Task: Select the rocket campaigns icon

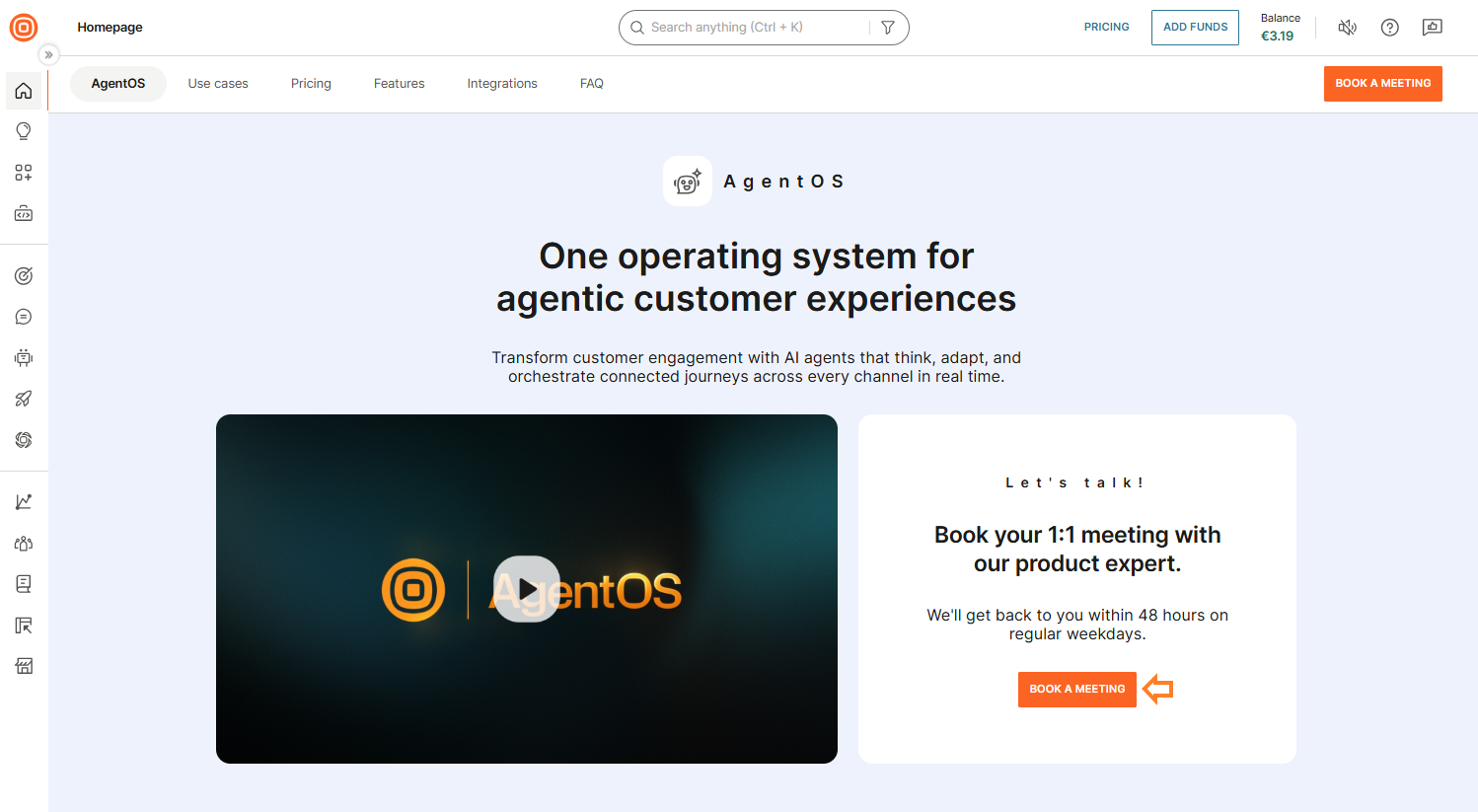Action: [24, 399]
